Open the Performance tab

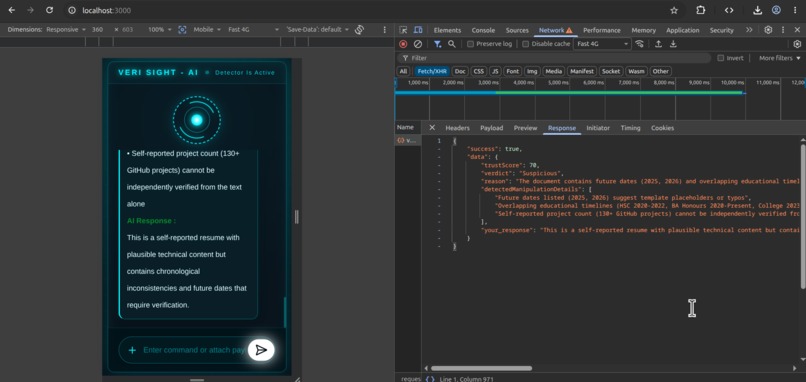coord(601,30)
